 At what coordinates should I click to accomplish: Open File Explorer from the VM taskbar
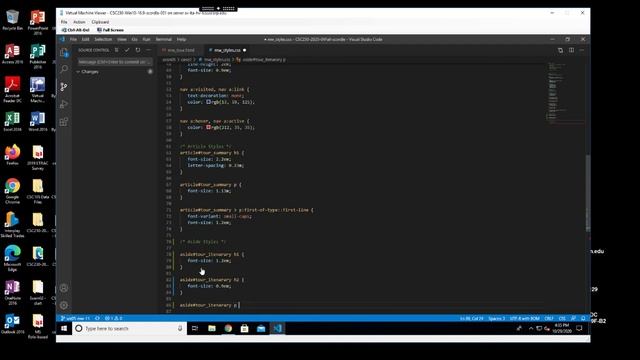click(211, 328)
